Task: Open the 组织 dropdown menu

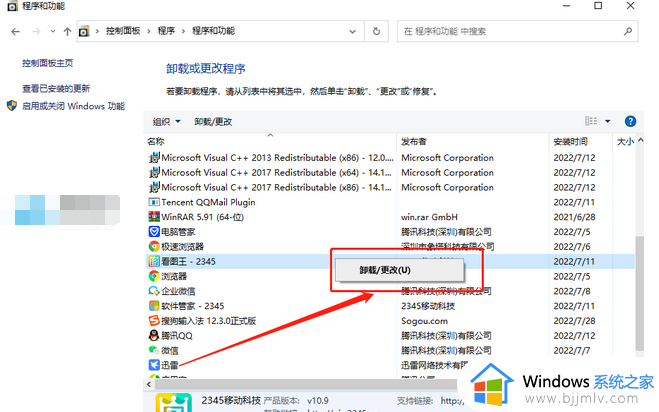Action: point(166,121)
